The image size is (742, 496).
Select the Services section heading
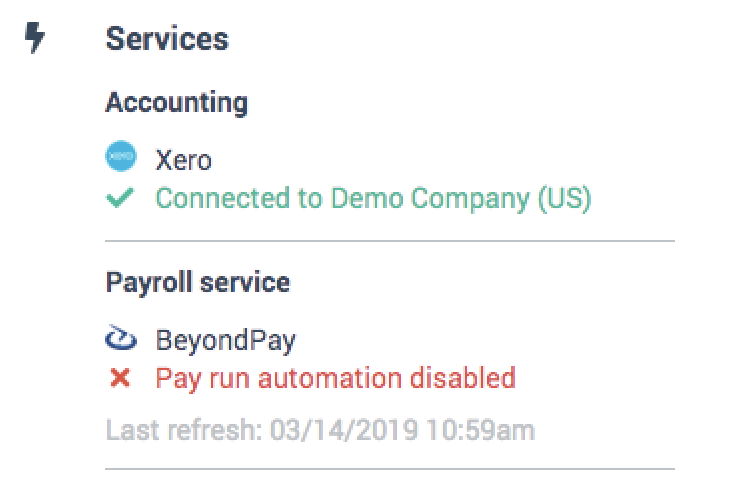point(167,39)
